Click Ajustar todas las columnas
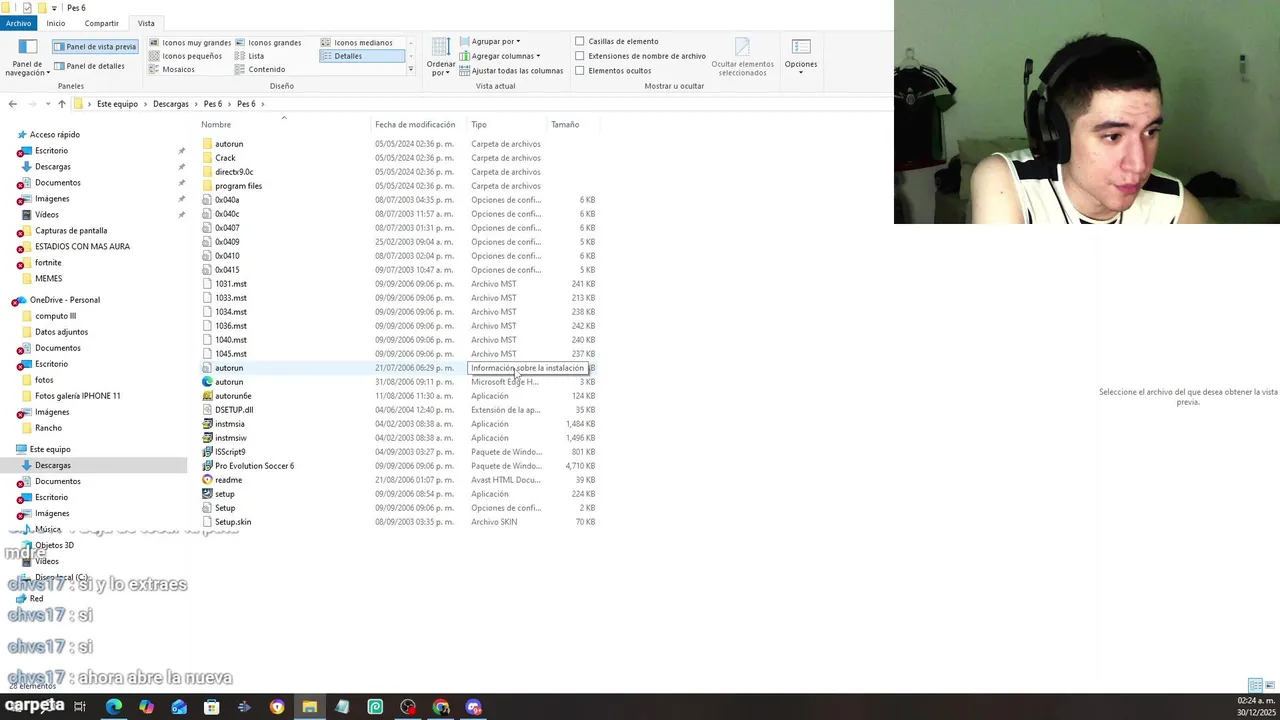 511,71
